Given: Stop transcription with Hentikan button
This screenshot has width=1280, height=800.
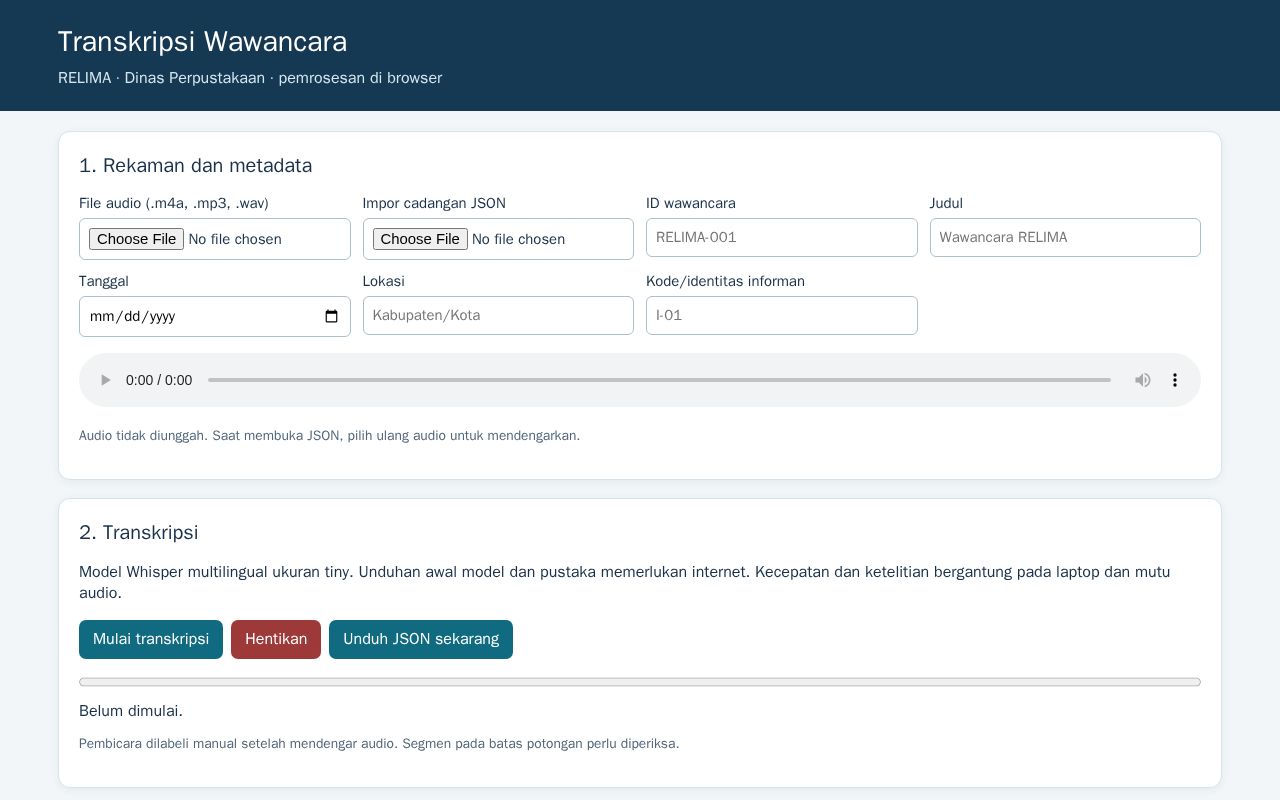Looking at the screenshot, I should pos(276,639).
